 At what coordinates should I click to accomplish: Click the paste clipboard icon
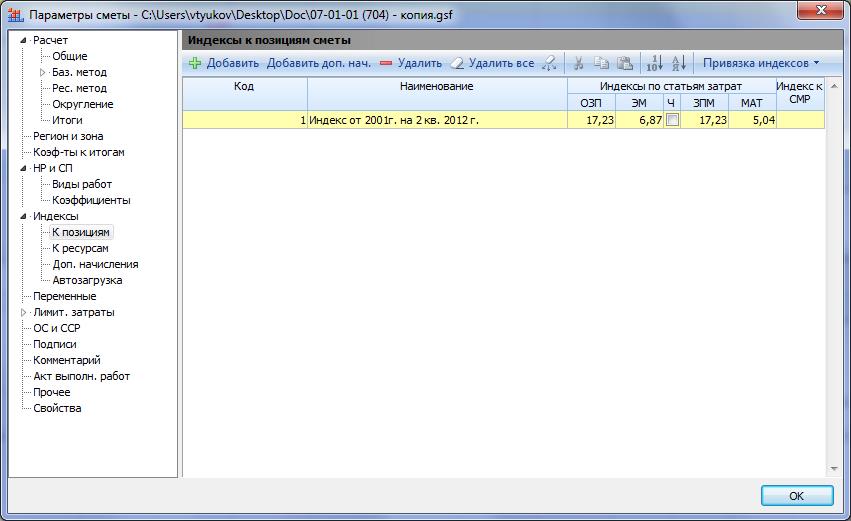625,63
